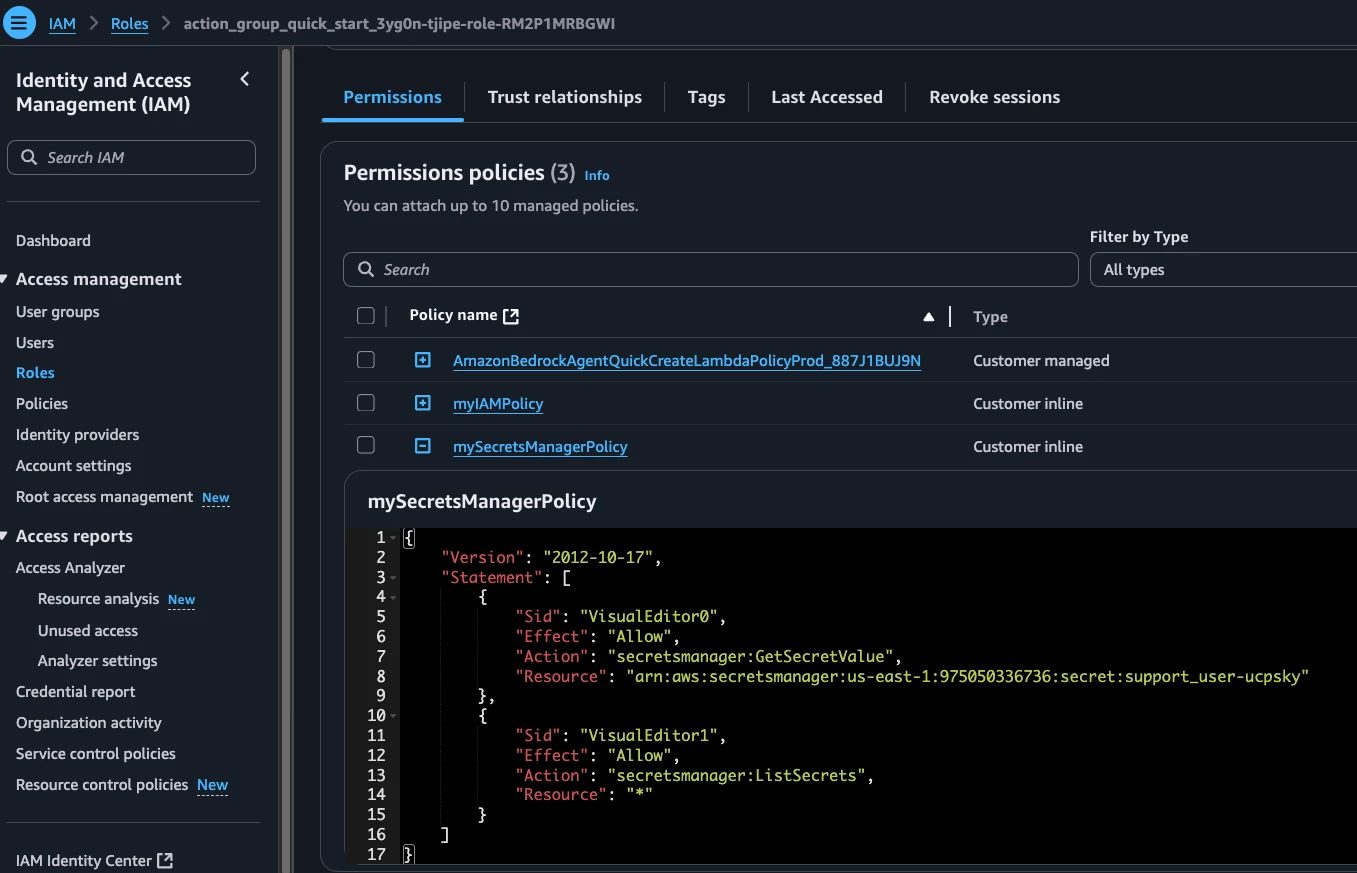The width and height of the screenshot is (1357, 873).
Task: Open IAM Identity Center in the sidebar
Action: click(84, 860)
